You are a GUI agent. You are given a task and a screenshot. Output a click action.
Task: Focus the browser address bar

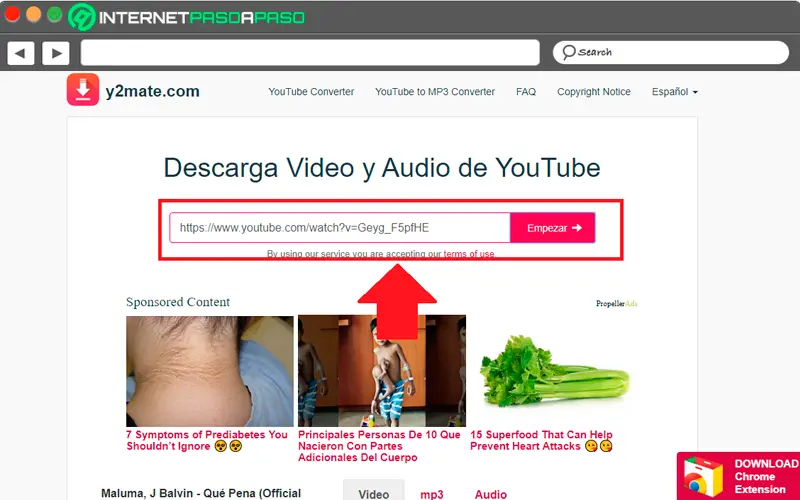[x=310, y=53]
